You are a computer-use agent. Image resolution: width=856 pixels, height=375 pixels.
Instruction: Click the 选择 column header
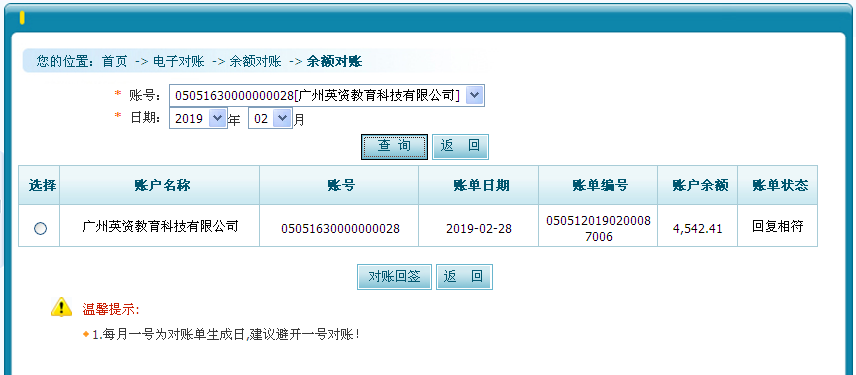point(39,185)
